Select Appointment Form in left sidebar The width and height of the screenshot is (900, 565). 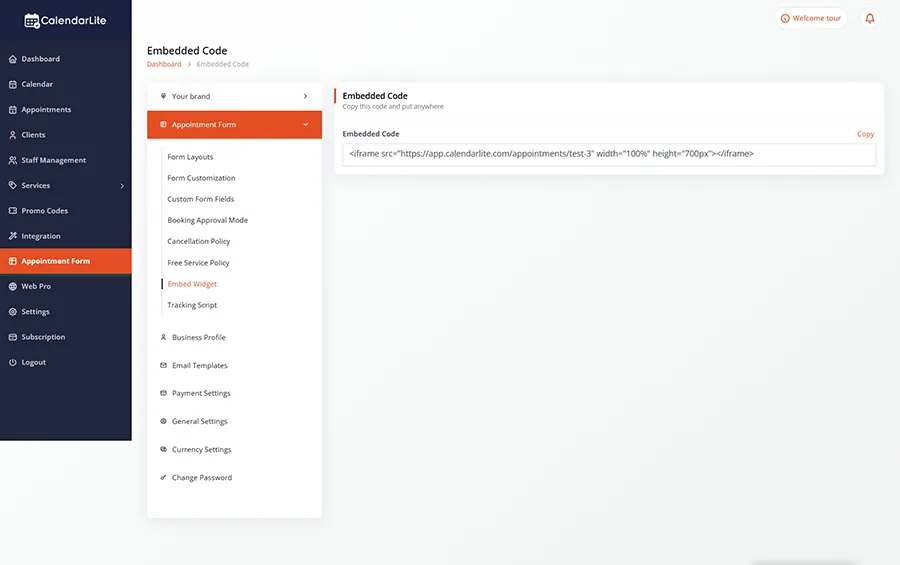click(x=65, y=261)
